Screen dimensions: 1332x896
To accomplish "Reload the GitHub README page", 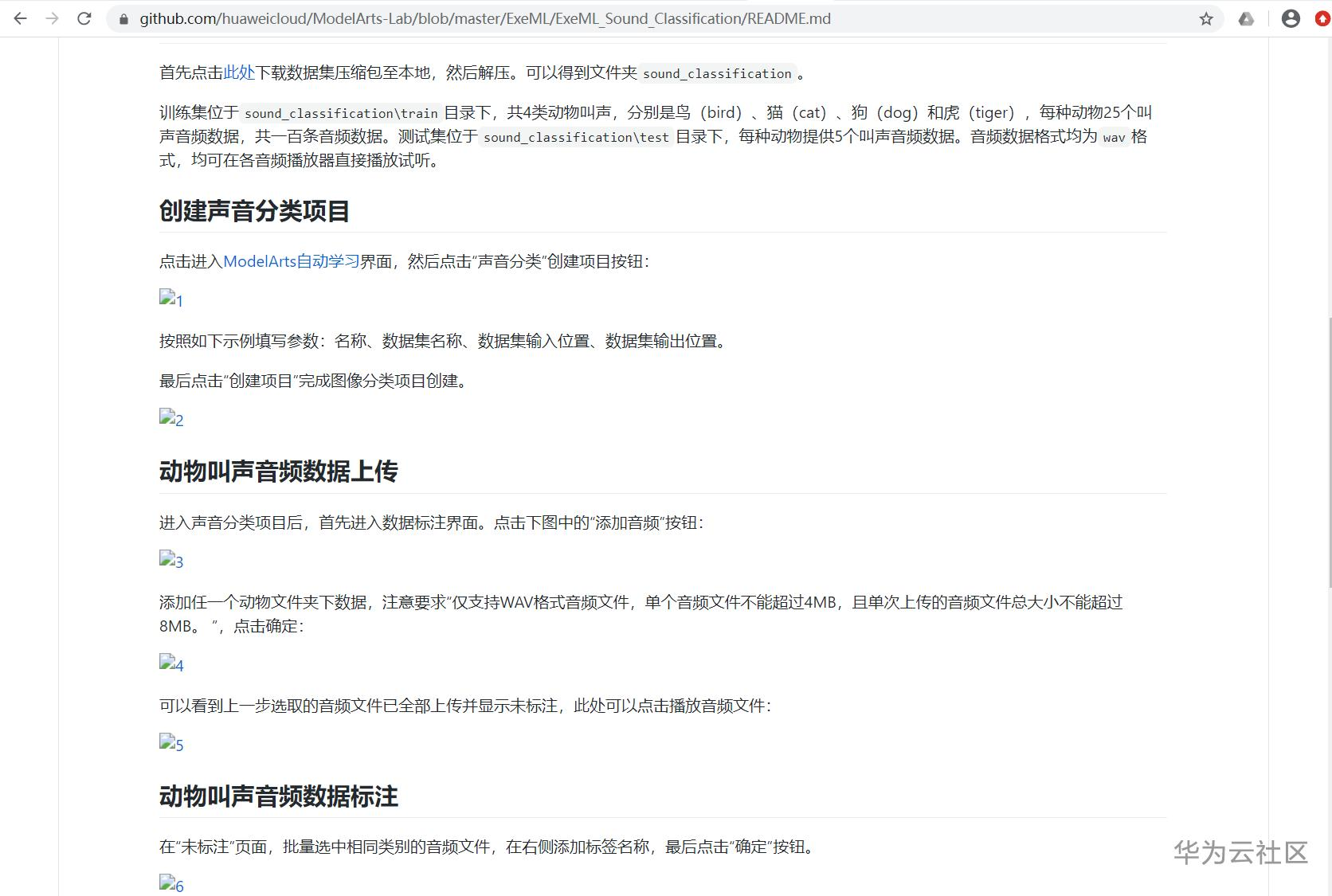I will [x=84, y=18].
